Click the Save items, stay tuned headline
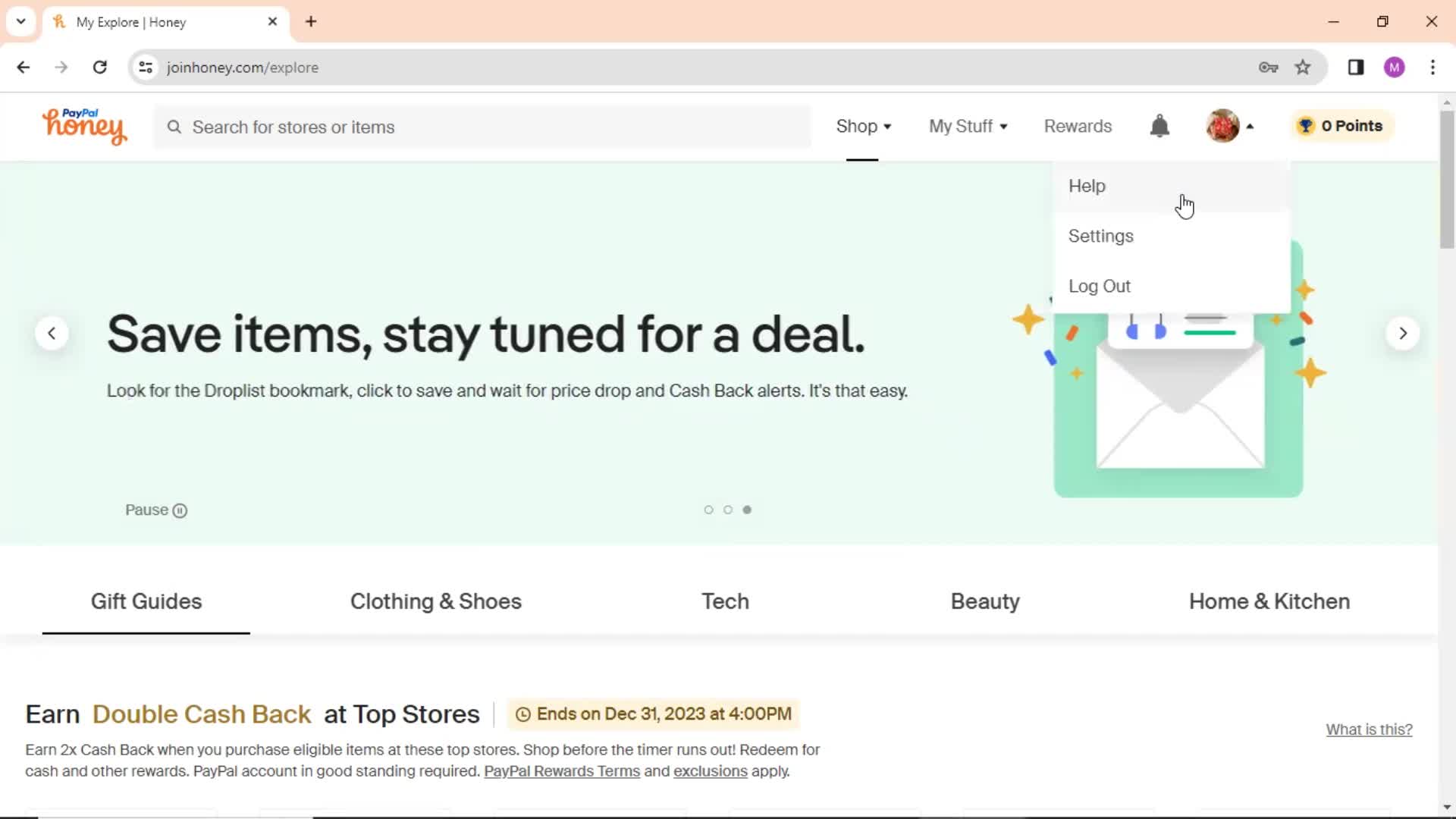1456x819 pixels. [486, 334]
